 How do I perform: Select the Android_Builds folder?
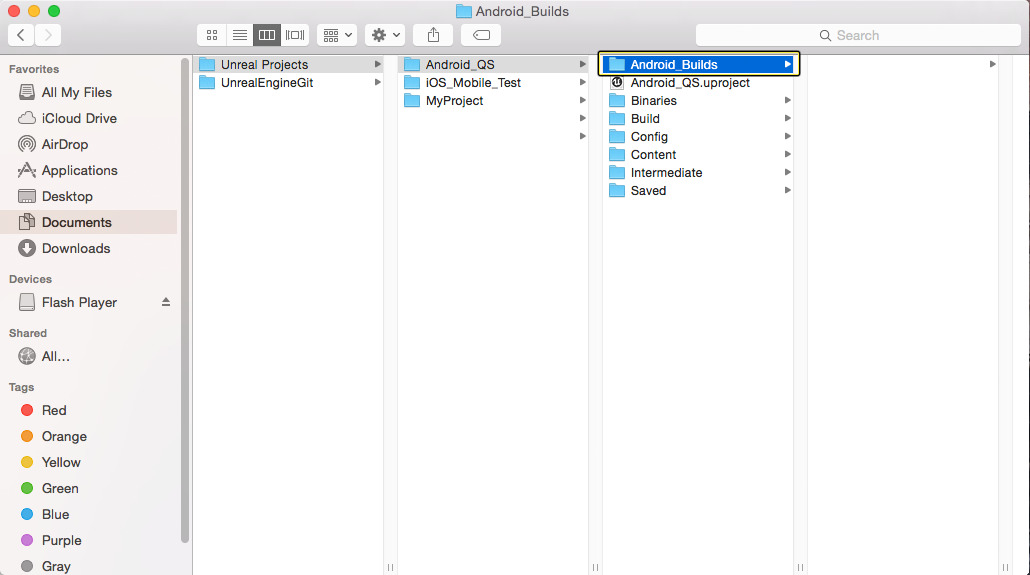tap(699, 64)
